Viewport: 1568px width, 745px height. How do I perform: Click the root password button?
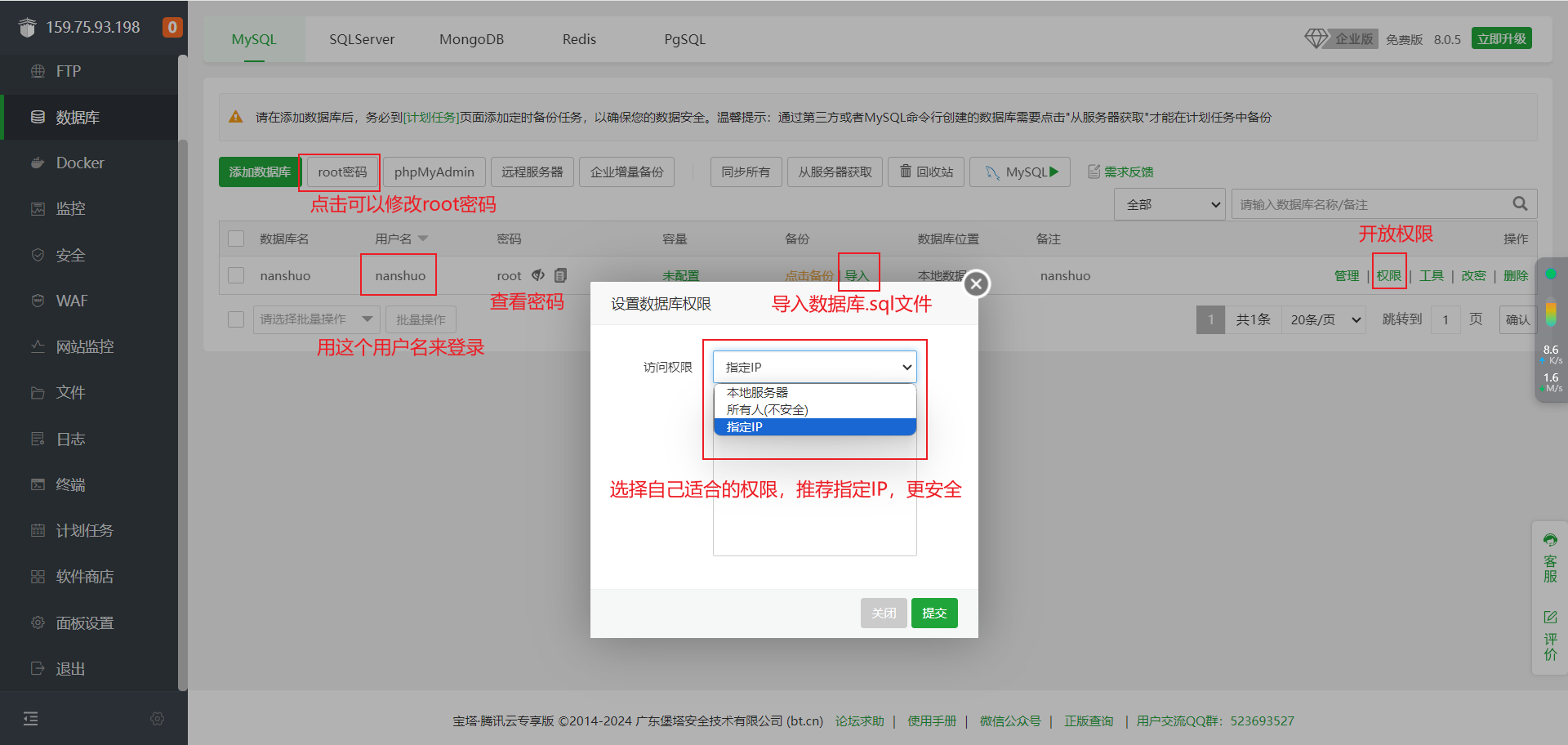[x=342, y=172]
